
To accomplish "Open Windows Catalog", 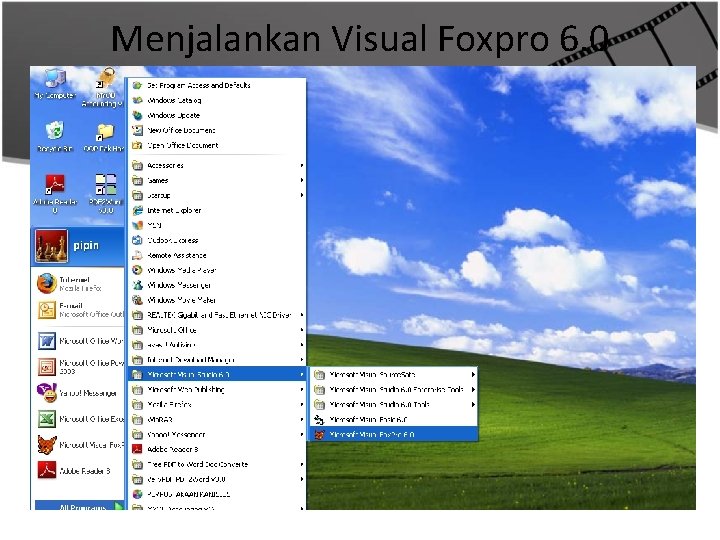I will [216, 100].
